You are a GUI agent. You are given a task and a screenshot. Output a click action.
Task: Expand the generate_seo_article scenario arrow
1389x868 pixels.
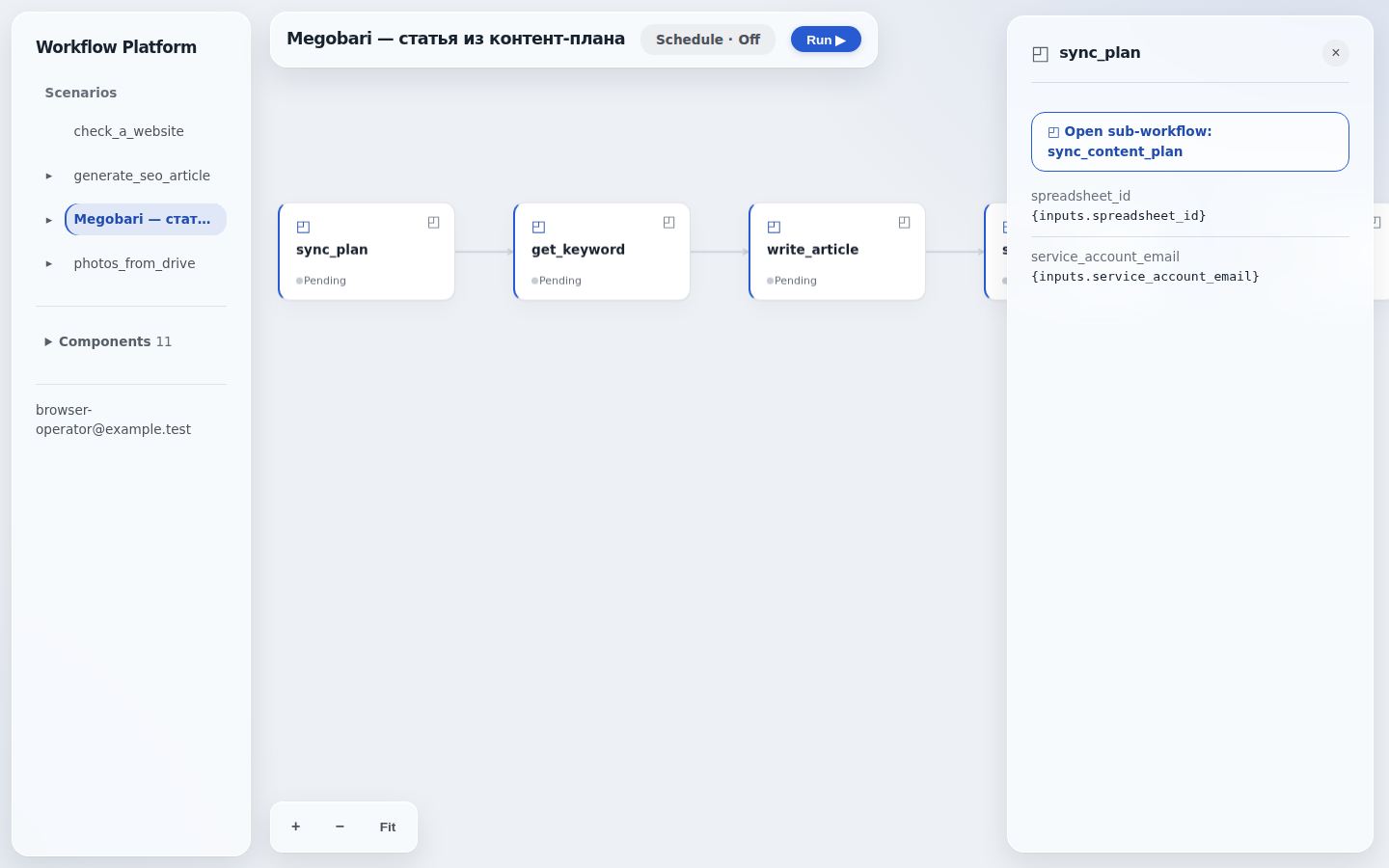point(49,176)
